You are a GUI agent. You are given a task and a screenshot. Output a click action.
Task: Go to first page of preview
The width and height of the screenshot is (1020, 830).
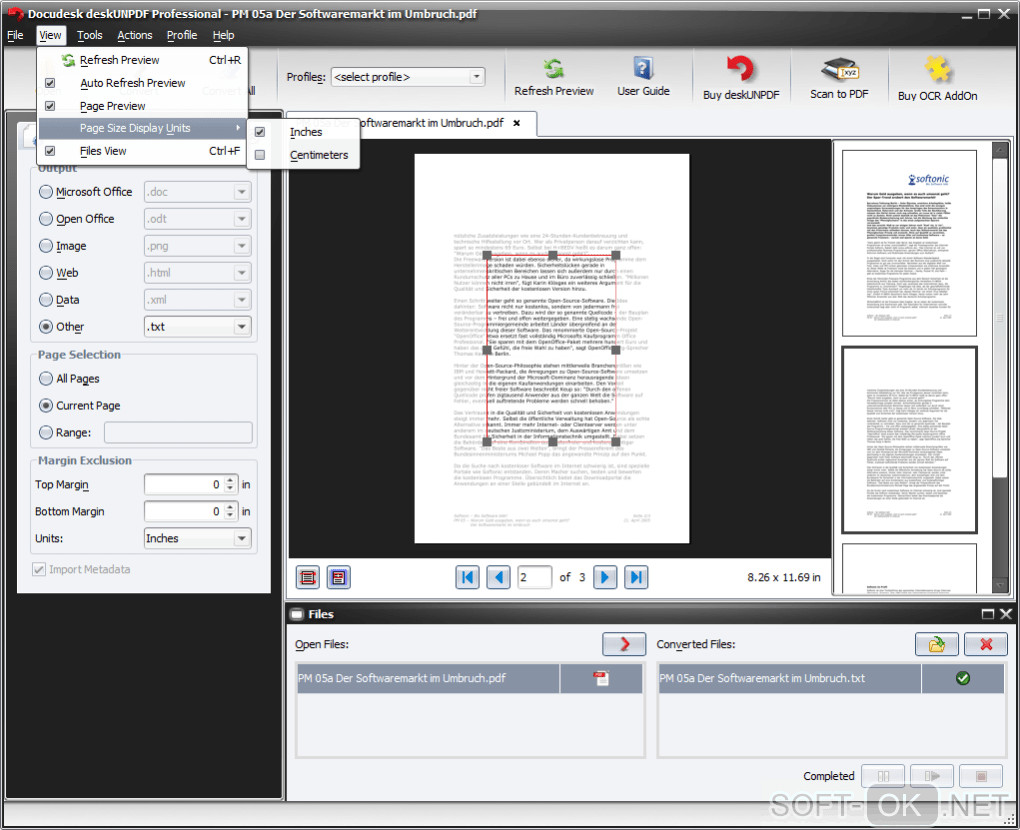pyautogui.click(x=467, y=577)
